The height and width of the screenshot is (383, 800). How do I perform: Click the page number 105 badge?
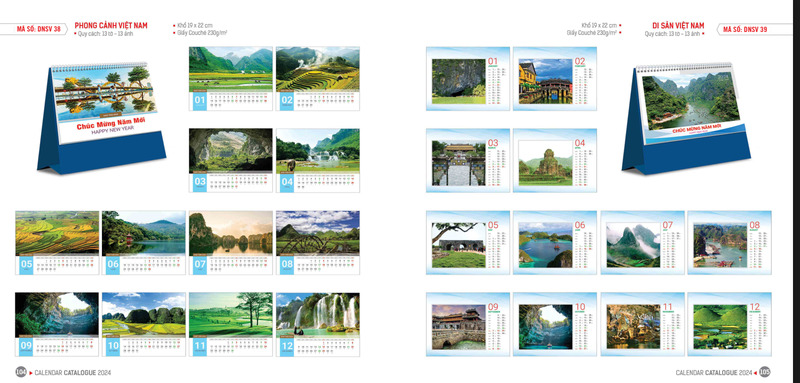[764, 372]
